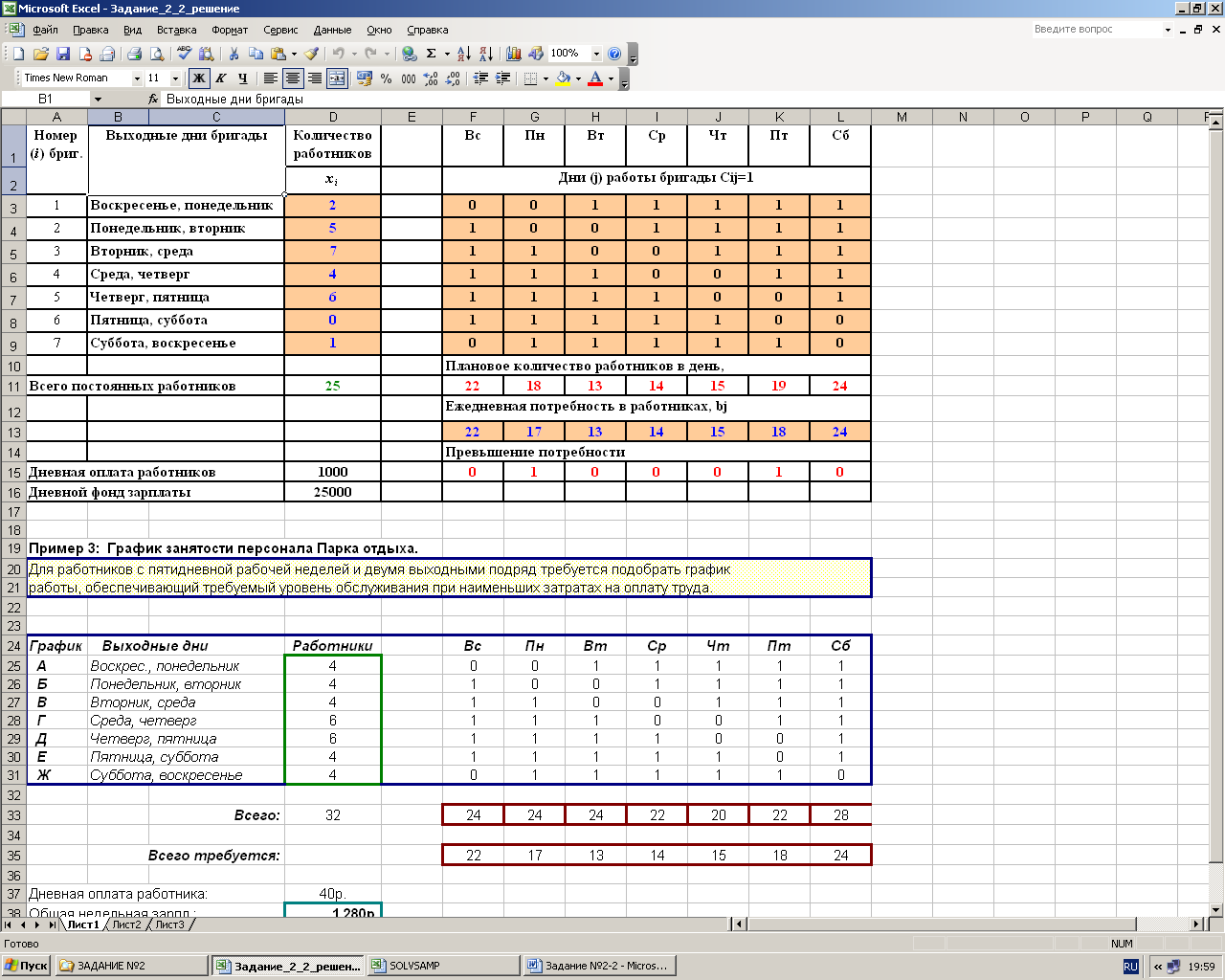Click the Print icon in toolbar
This screenshot has height=980, width=1225.
134,54
